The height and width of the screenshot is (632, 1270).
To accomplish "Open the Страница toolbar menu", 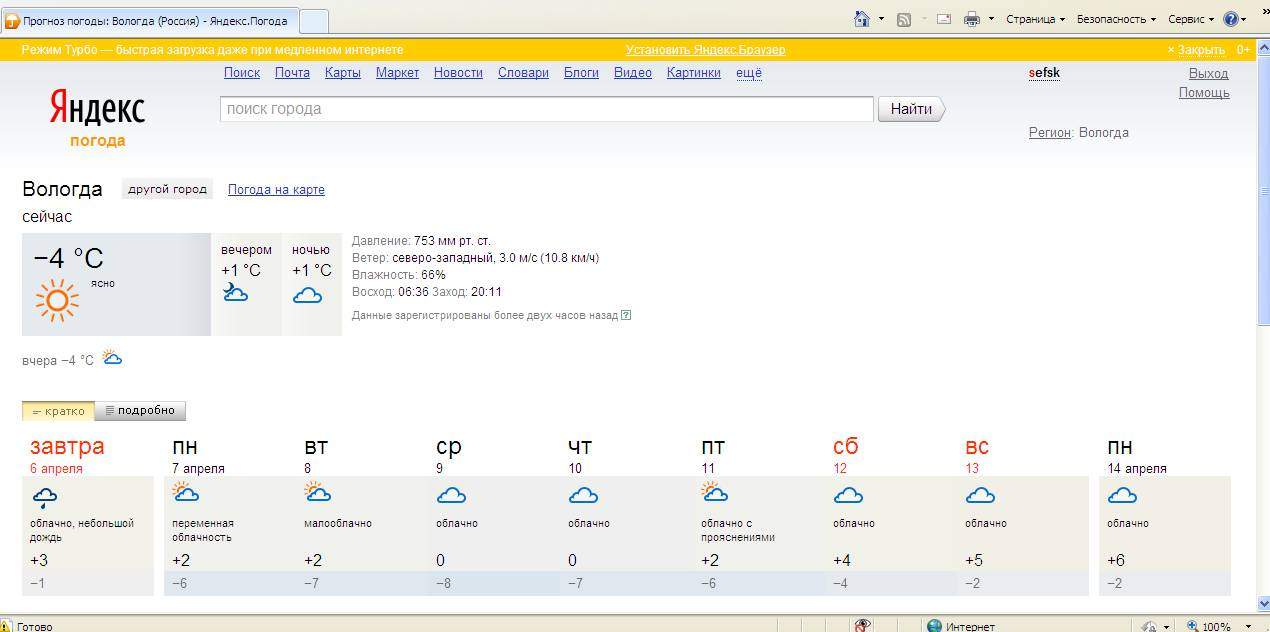I will (1035, 19).
